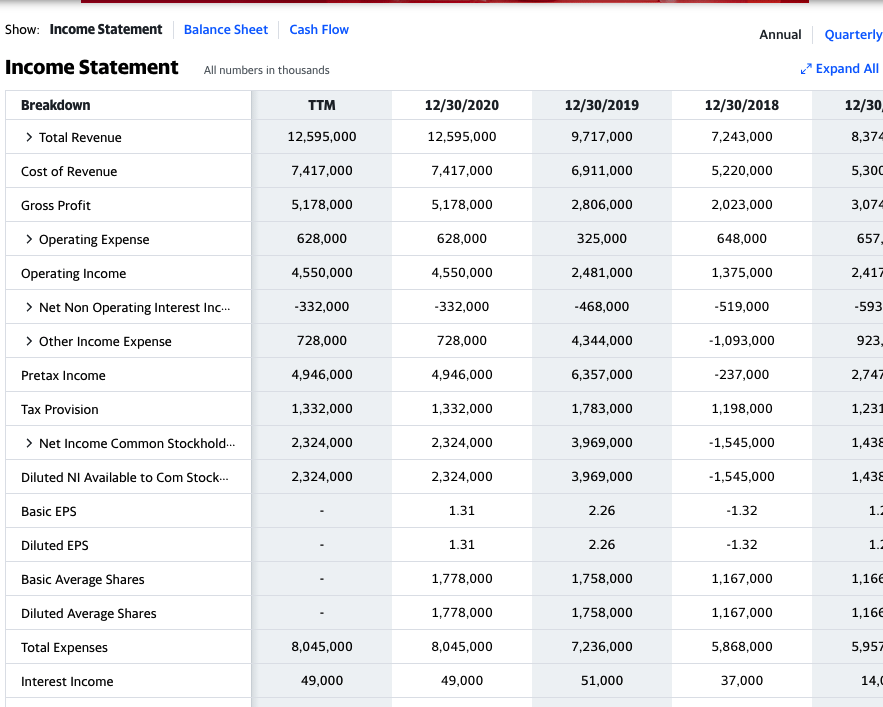Switch to Quarterly view
The width and height of the screenshot is (883, 707).
(853, 34)
